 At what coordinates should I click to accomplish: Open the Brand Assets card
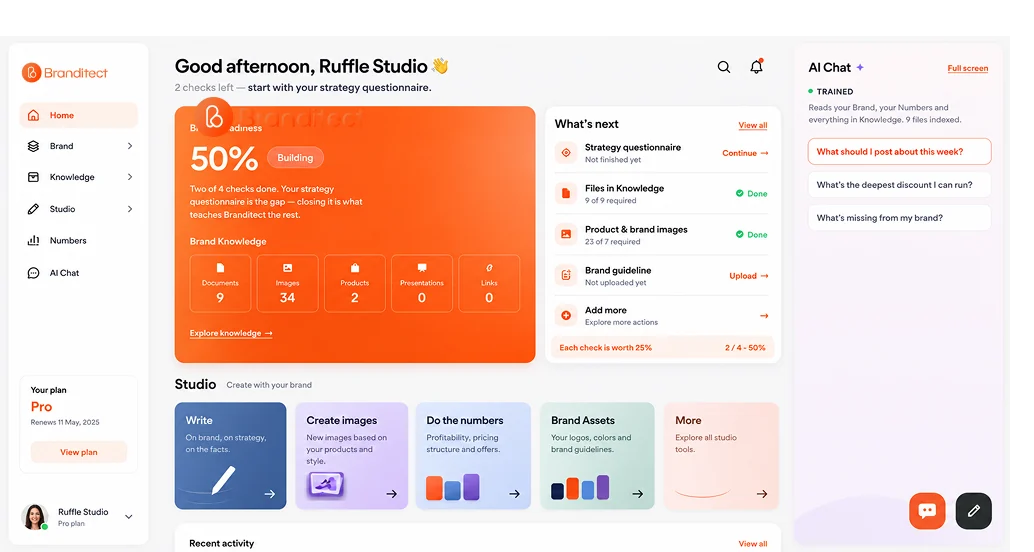(597, 456)
